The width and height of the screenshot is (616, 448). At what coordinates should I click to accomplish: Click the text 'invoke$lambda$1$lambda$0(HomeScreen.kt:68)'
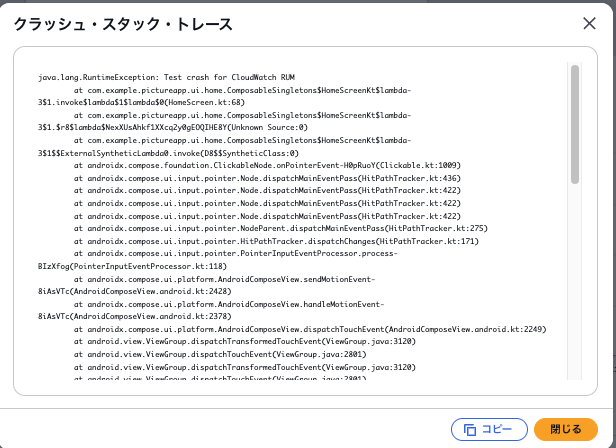[x=150, y=103]
